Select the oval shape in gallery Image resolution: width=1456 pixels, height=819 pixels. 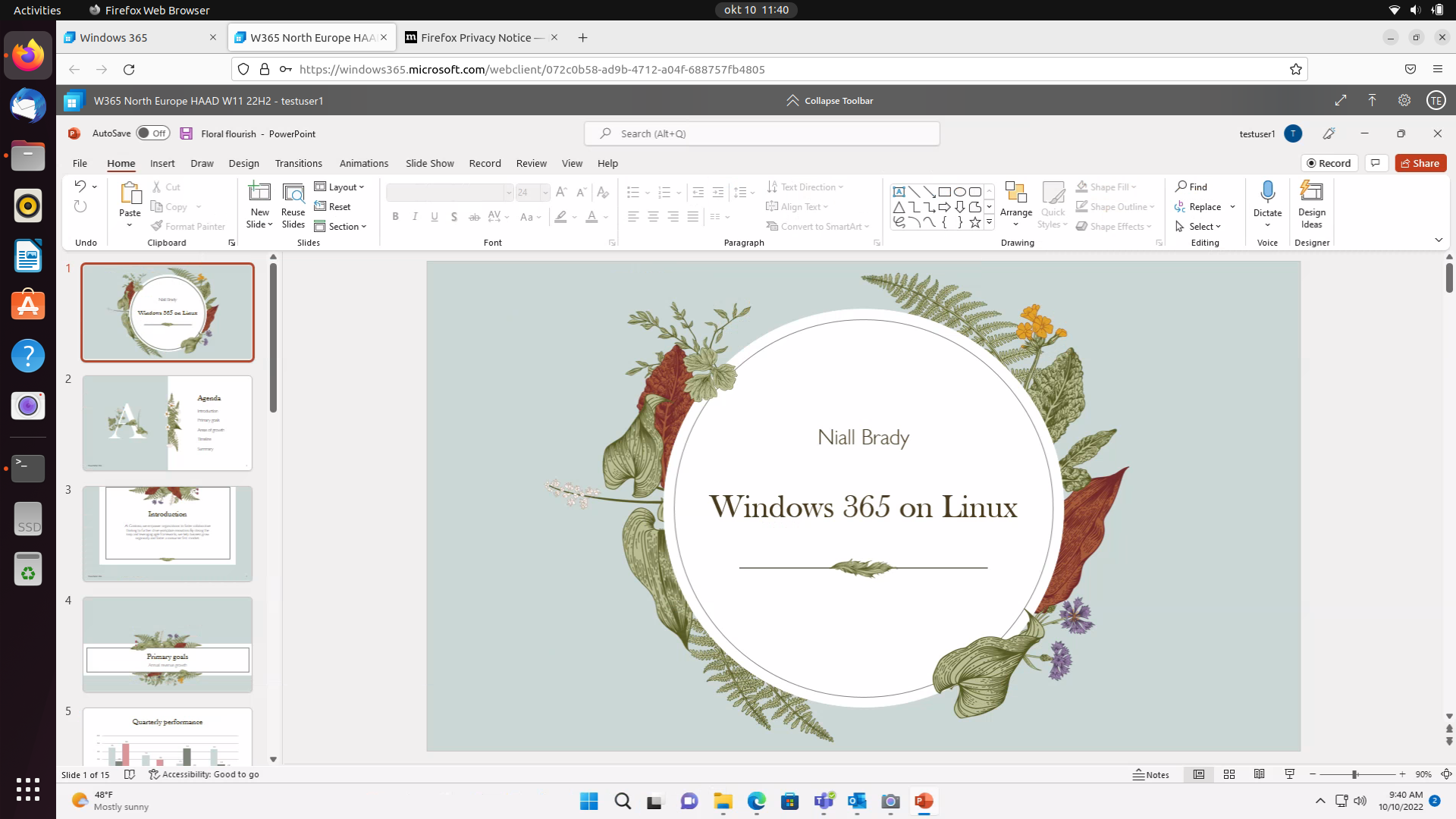pos(960,192)
